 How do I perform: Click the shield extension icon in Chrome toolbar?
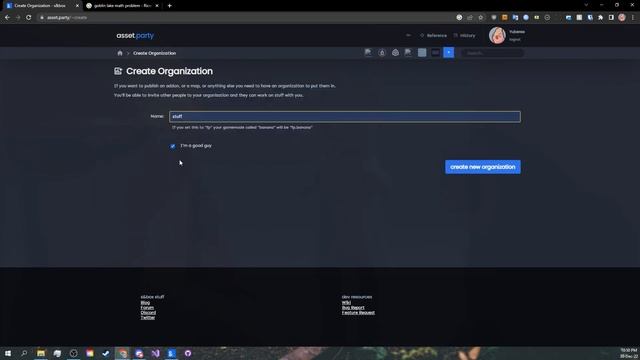pos(494,18)
